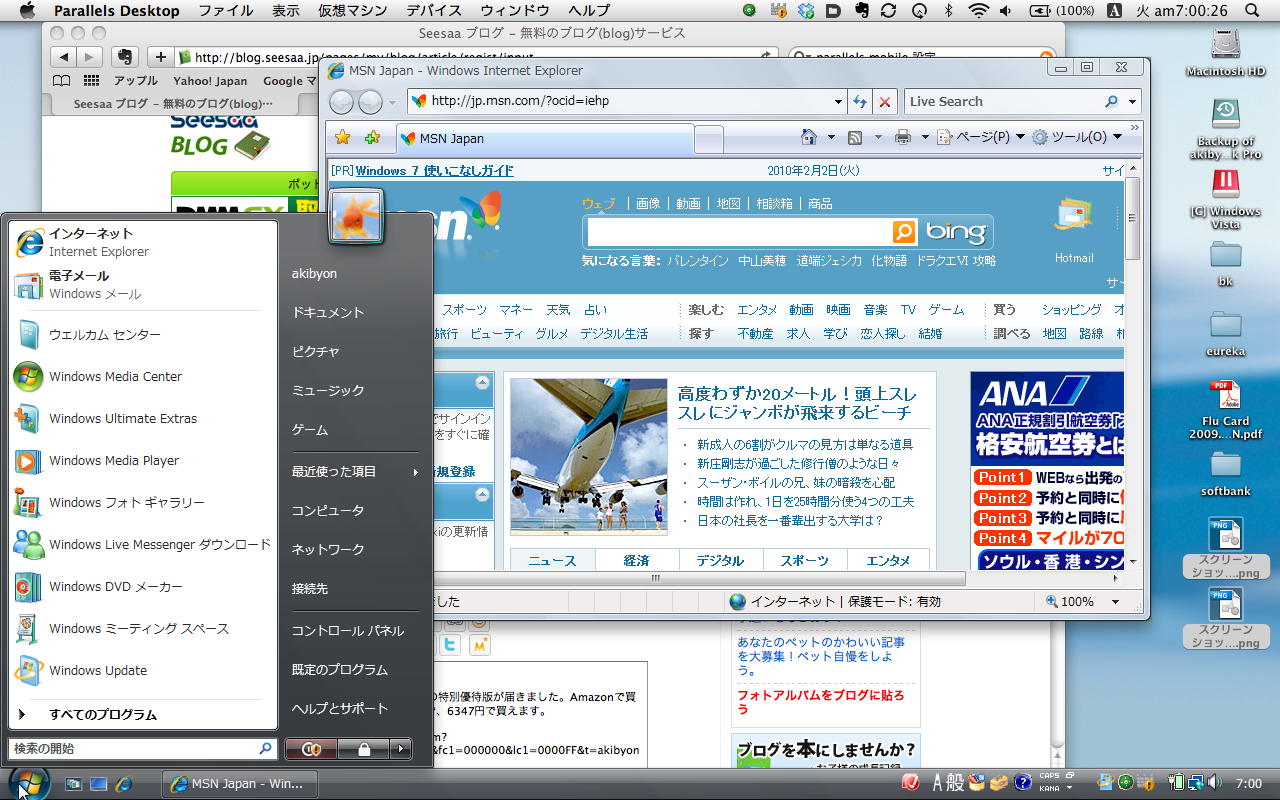The image size is (1280, 800).
Task: Switch to the ニュース tab on the MSN page
Action: tap(552, 560)
